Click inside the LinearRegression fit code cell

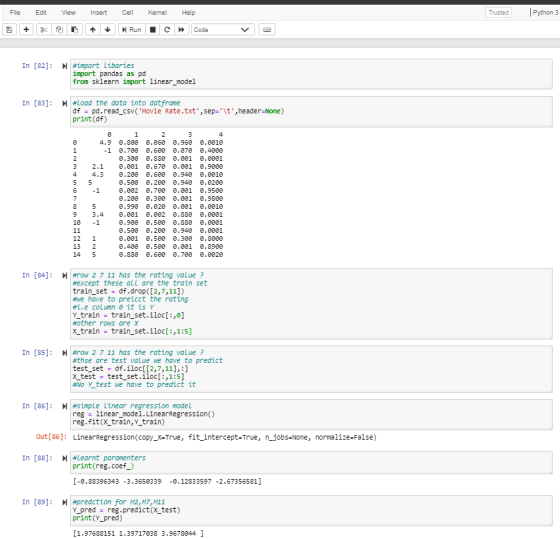[311, 414]
